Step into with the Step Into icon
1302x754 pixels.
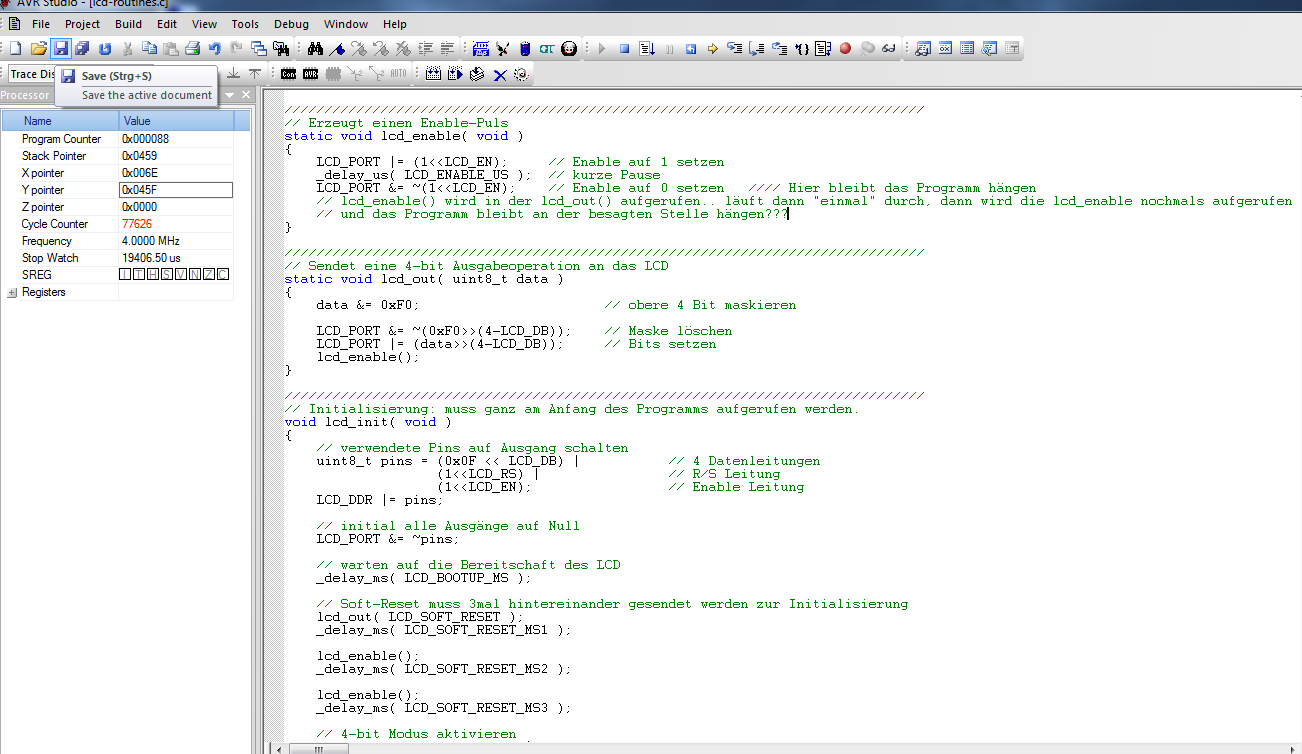coord(735,48)
